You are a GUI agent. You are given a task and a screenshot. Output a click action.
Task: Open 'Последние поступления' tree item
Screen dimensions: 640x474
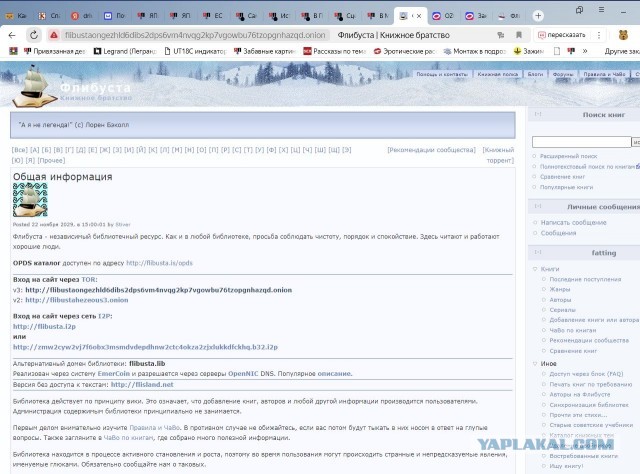[585, 279]
